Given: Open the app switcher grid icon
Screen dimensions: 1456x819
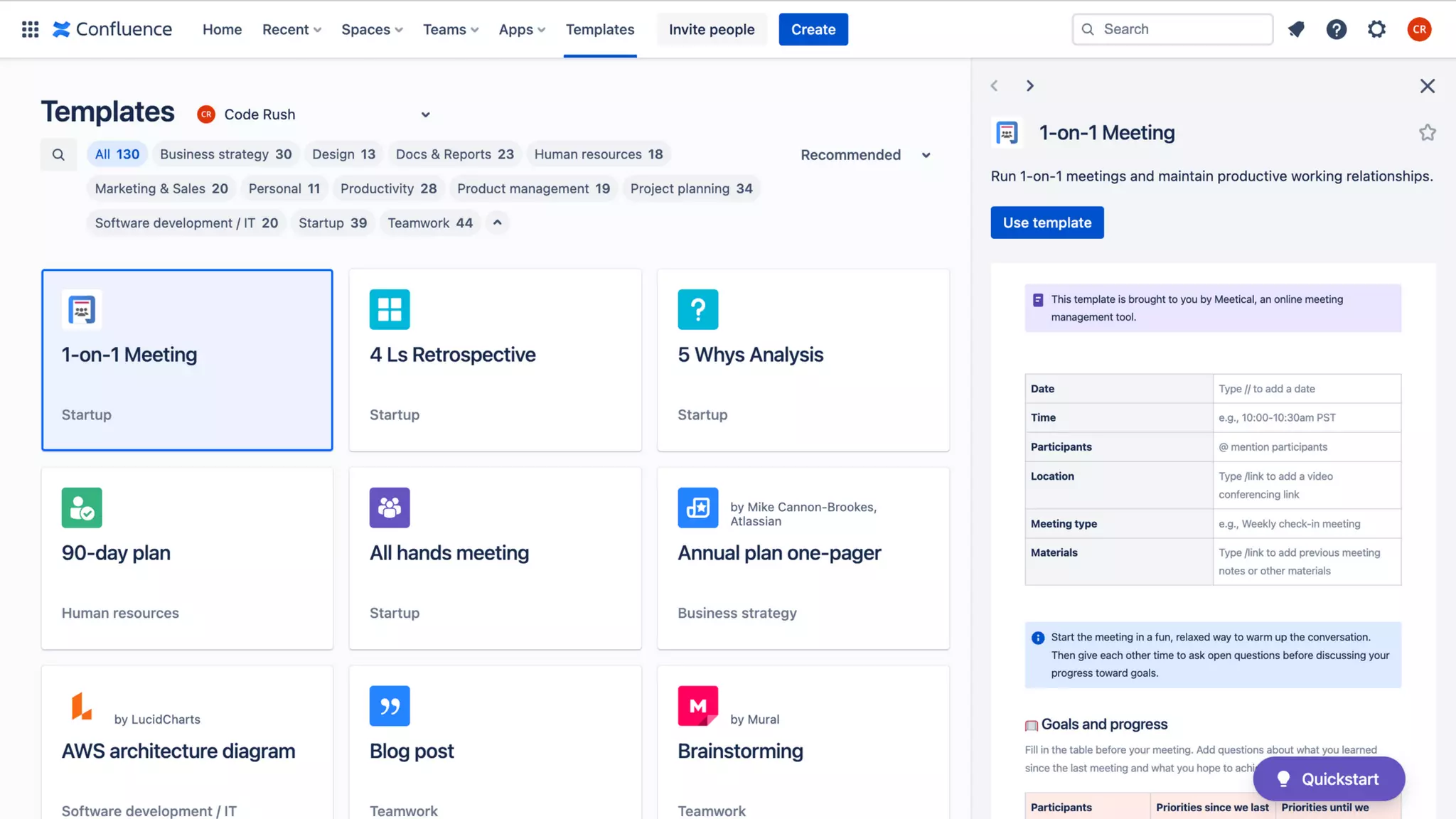Looking at the screenshot, I should coord(30,29).
